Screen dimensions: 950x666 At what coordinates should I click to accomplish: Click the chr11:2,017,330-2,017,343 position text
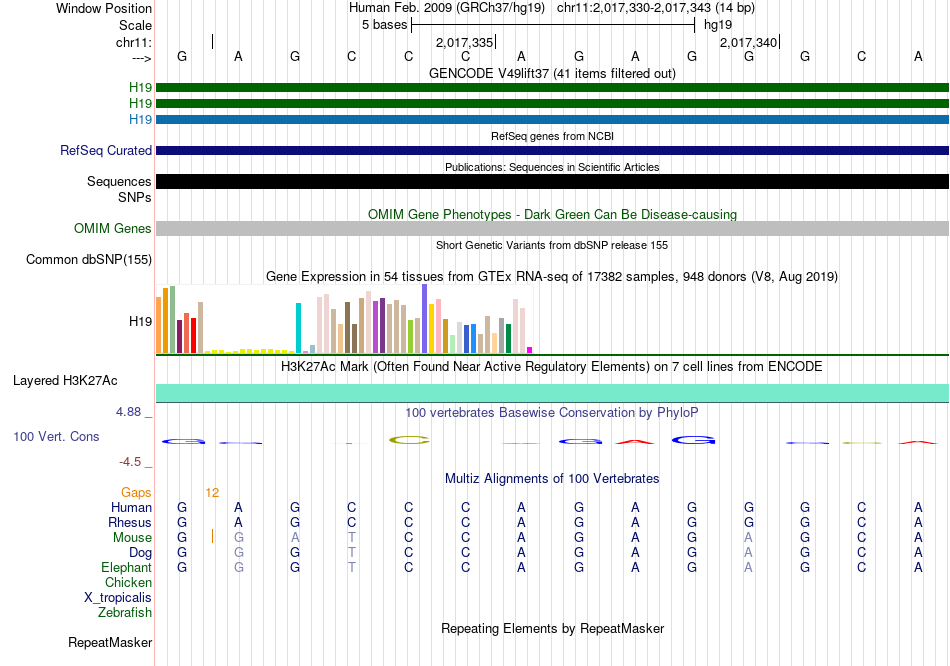[x=656, y=8]
